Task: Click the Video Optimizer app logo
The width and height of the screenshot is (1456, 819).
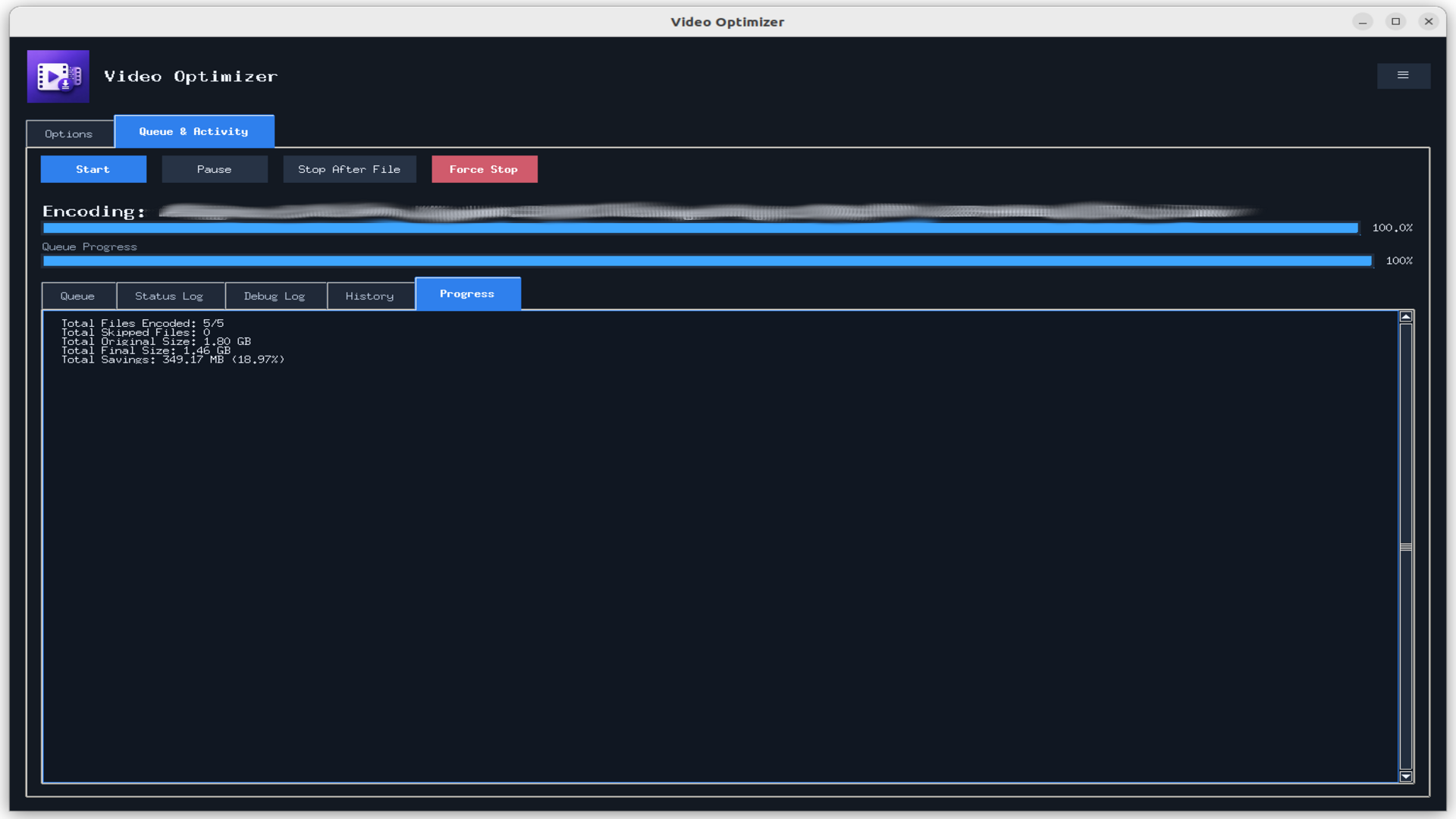Action: point(58,77)
